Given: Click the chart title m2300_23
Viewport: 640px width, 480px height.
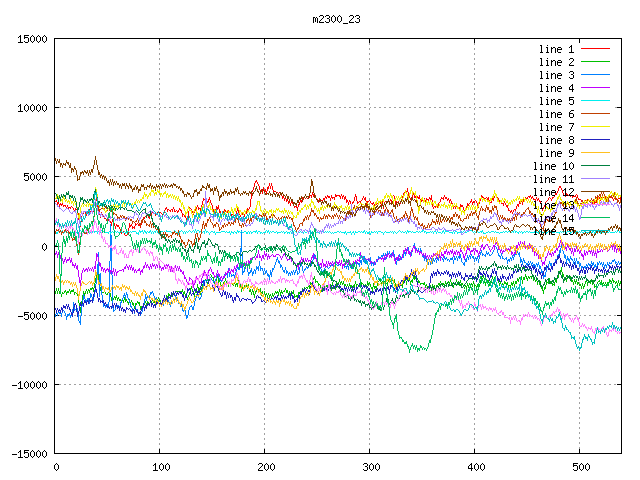Looking at the screenshot, I should 336,19.
